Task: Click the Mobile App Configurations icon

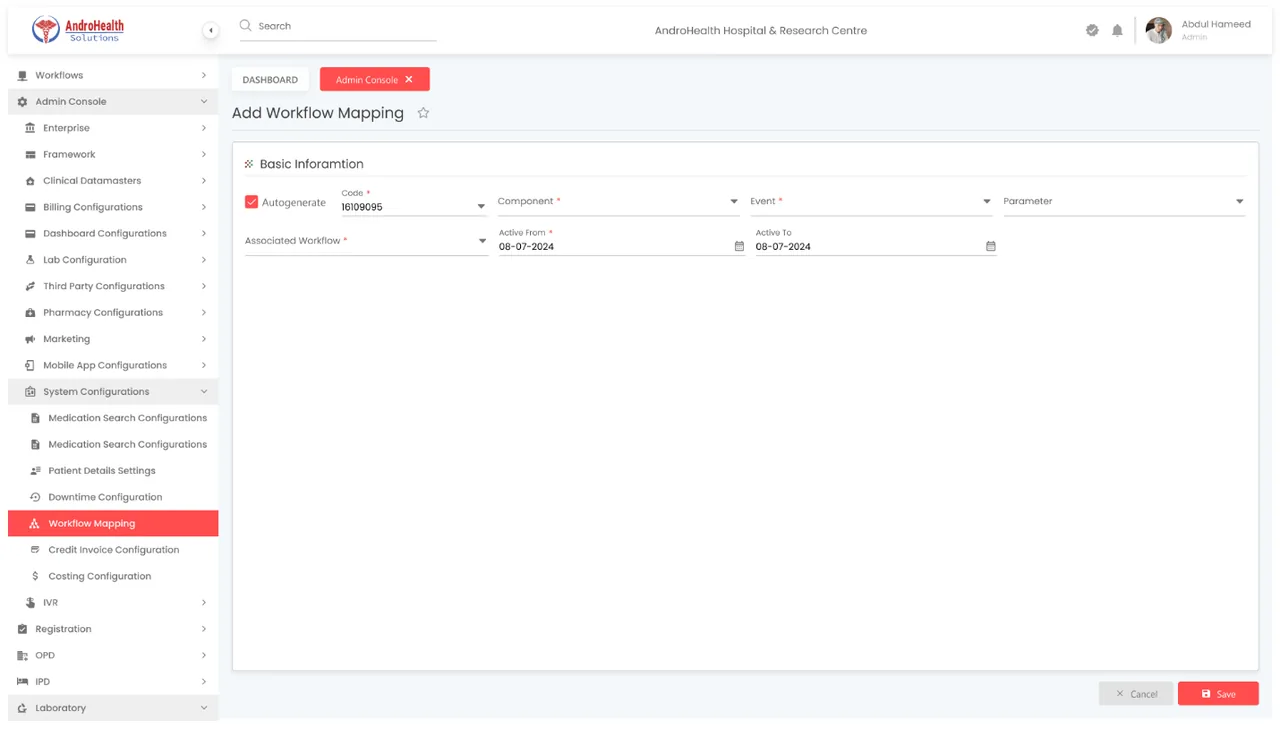Action: pos(30,365)
